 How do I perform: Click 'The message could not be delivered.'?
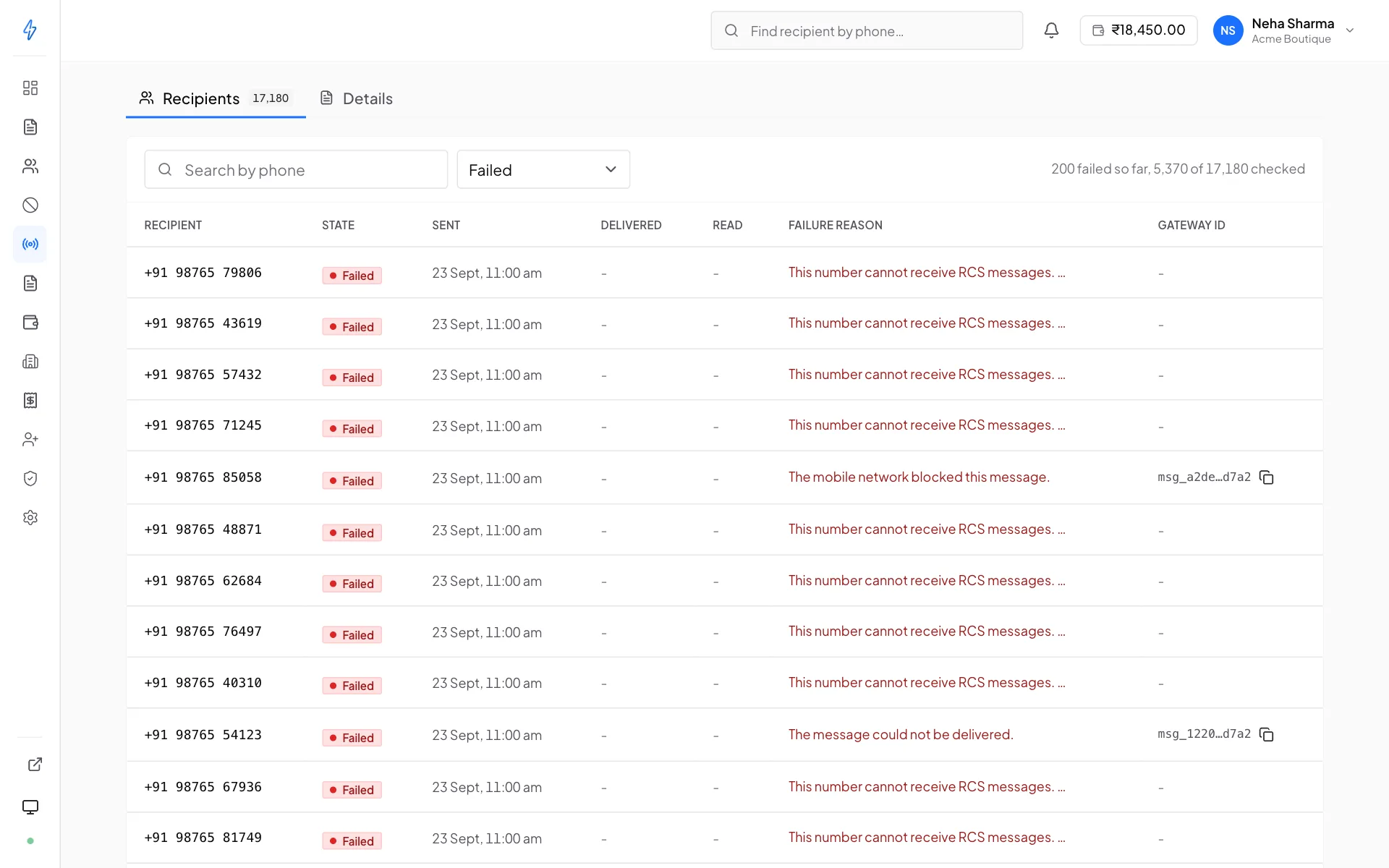(901, 735)
